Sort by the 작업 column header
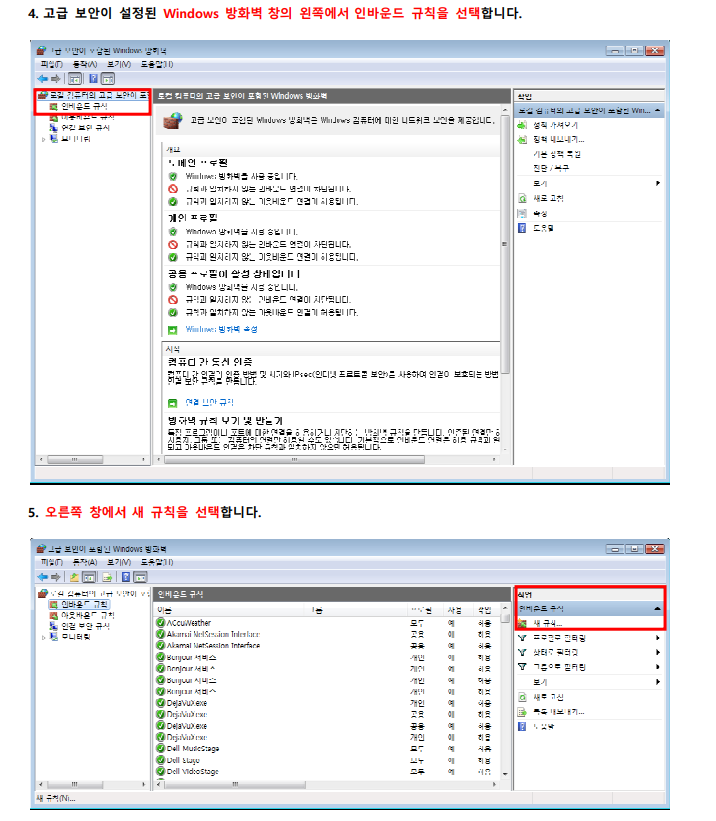The image size is (716, 821). 486,610
